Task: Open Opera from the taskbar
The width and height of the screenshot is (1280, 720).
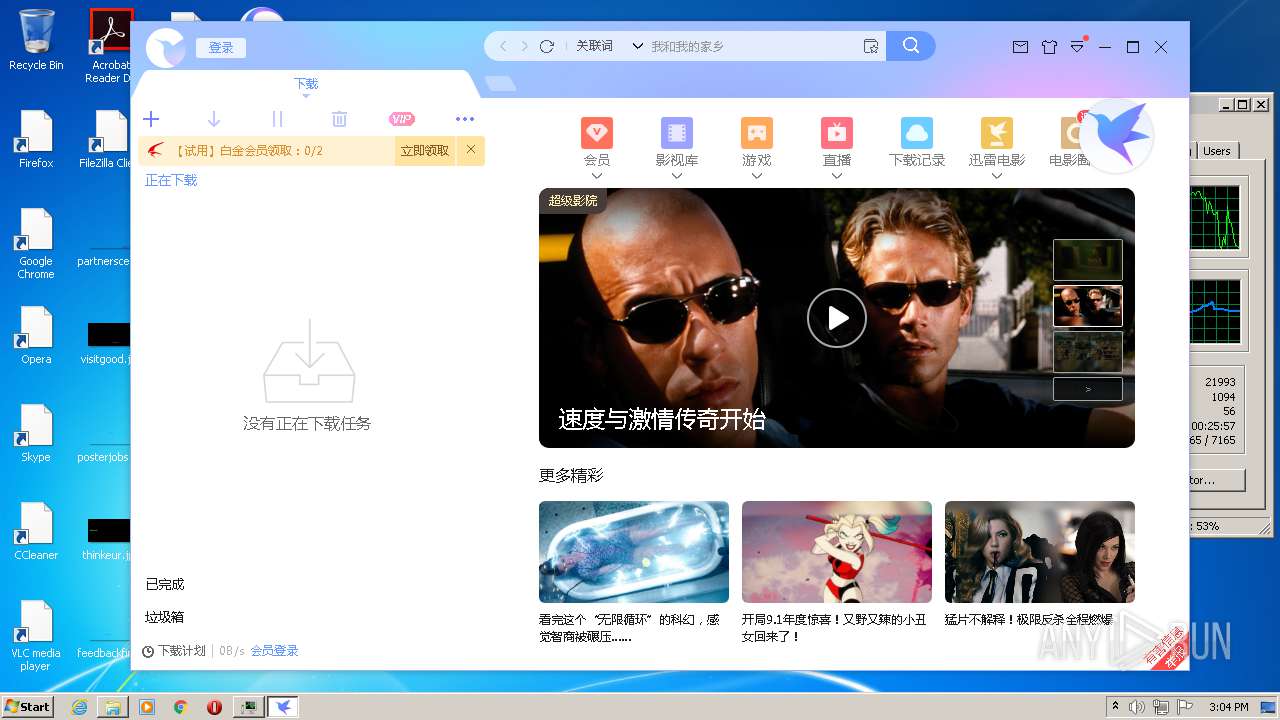Action: click(214, 707)
